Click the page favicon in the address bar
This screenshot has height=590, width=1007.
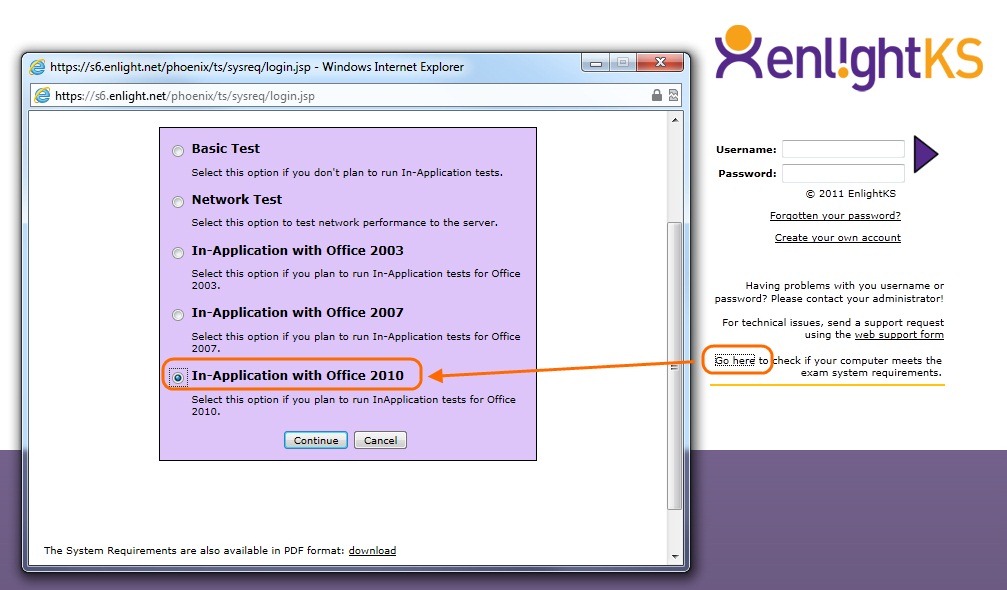pos(42,96)
